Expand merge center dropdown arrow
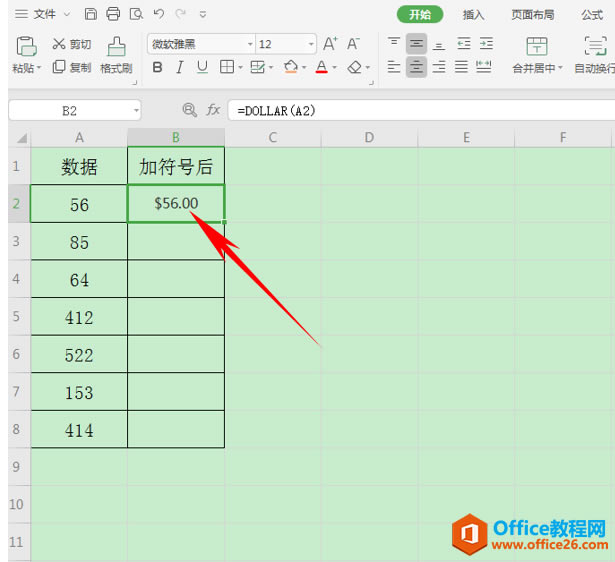 click(560, 68)
